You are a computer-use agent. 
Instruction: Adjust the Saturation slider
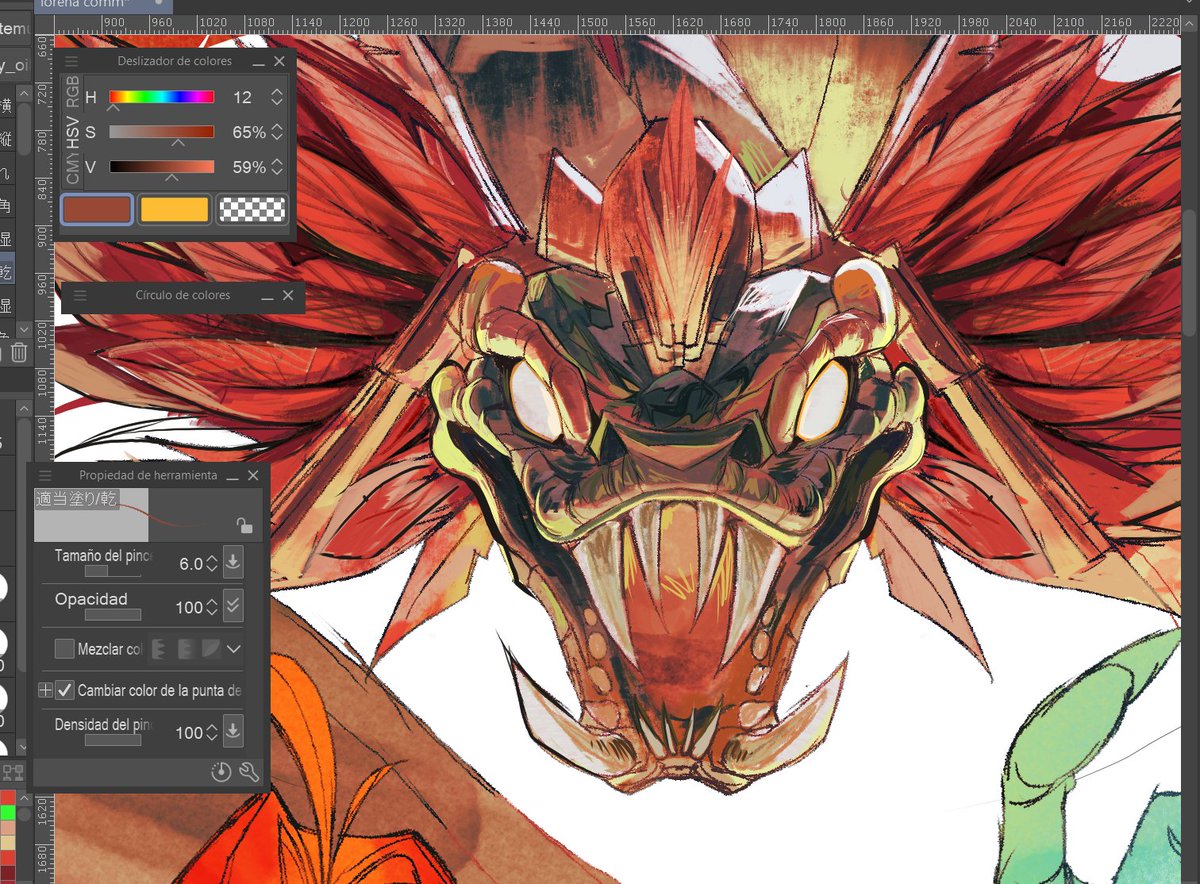coord(161,132)
